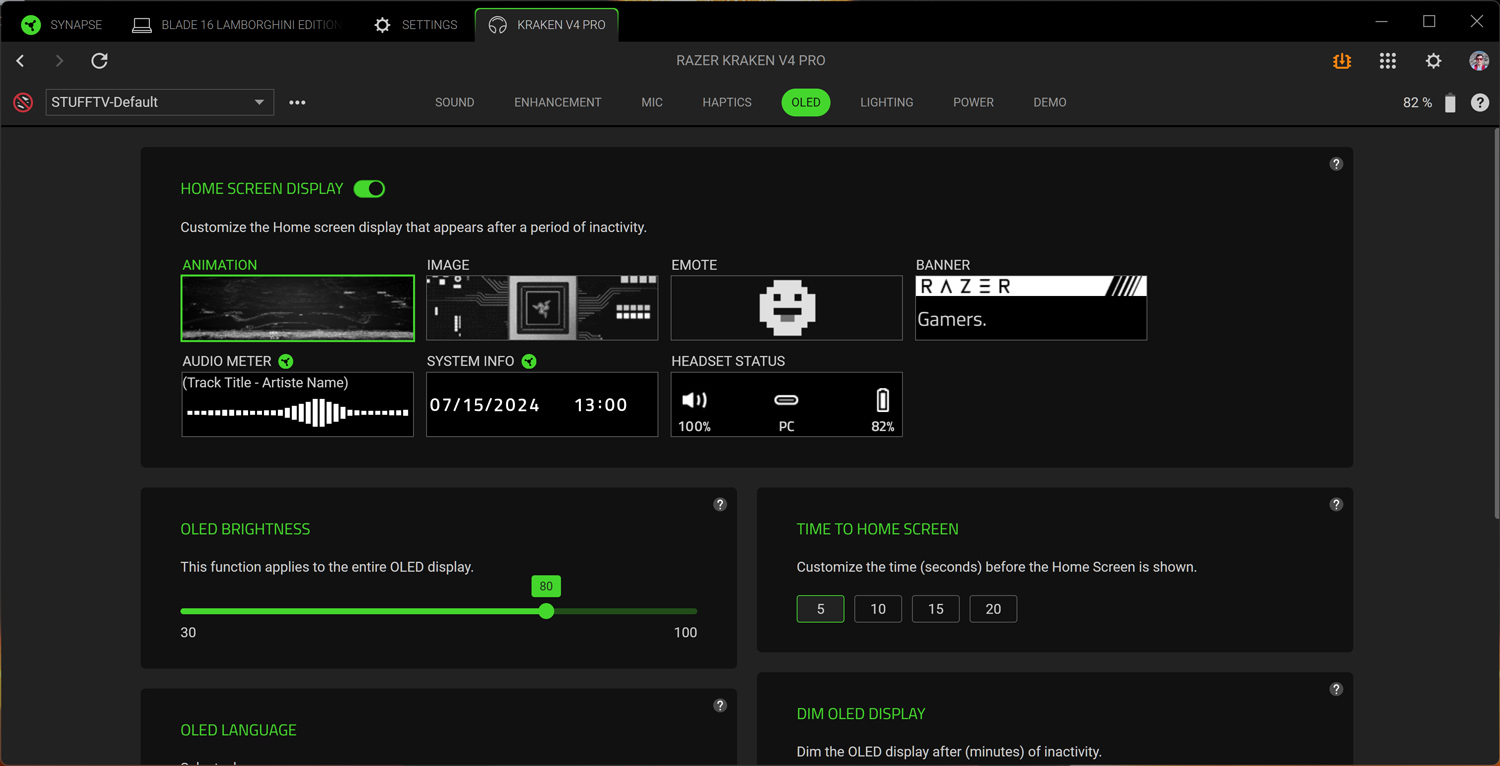
Task: Set time to home screen to 5
Action: tap(820, 609)
